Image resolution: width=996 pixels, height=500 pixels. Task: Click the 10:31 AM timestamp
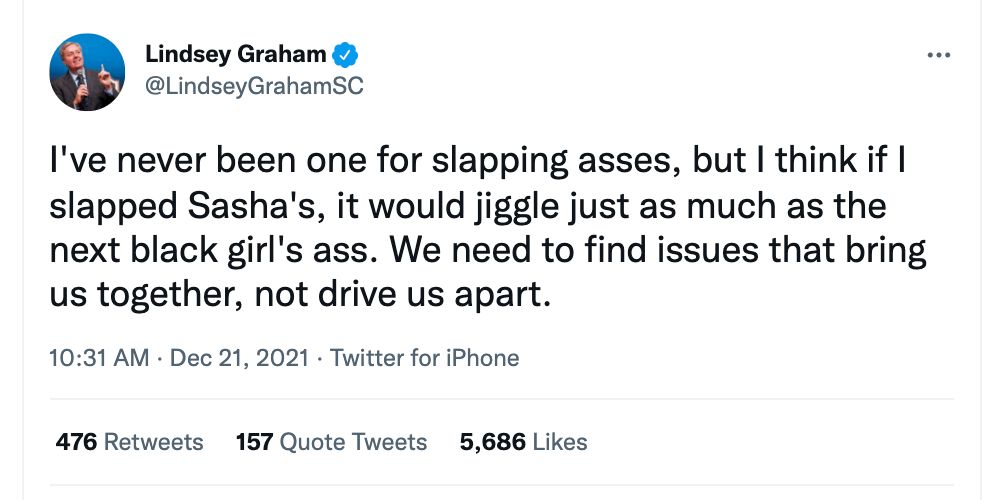[99, 357]
